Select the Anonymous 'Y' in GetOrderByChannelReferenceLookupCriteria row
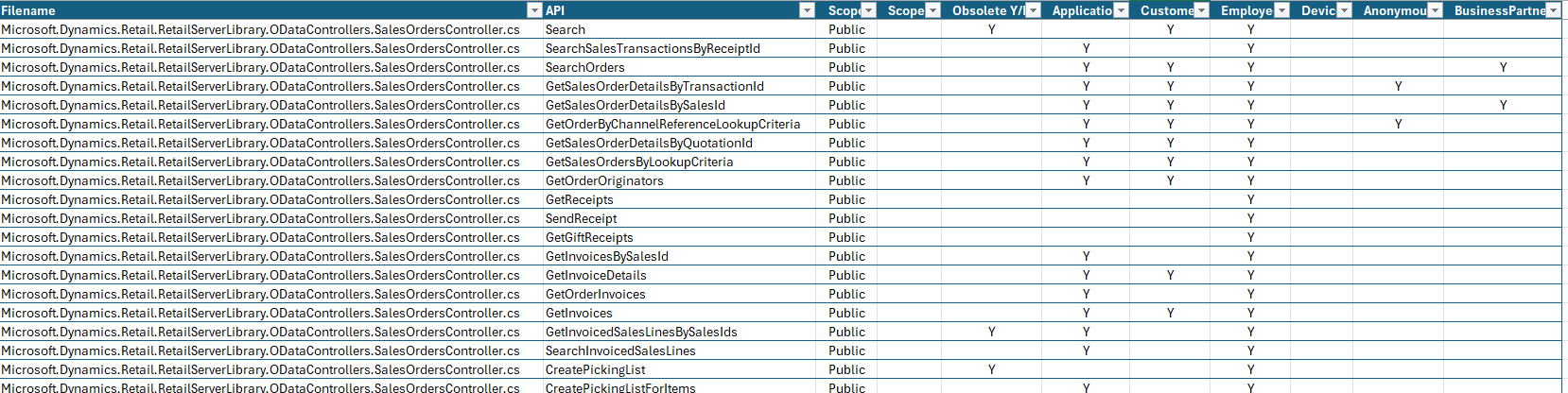The image size is (1568, 393). [x=1398, y=124]
